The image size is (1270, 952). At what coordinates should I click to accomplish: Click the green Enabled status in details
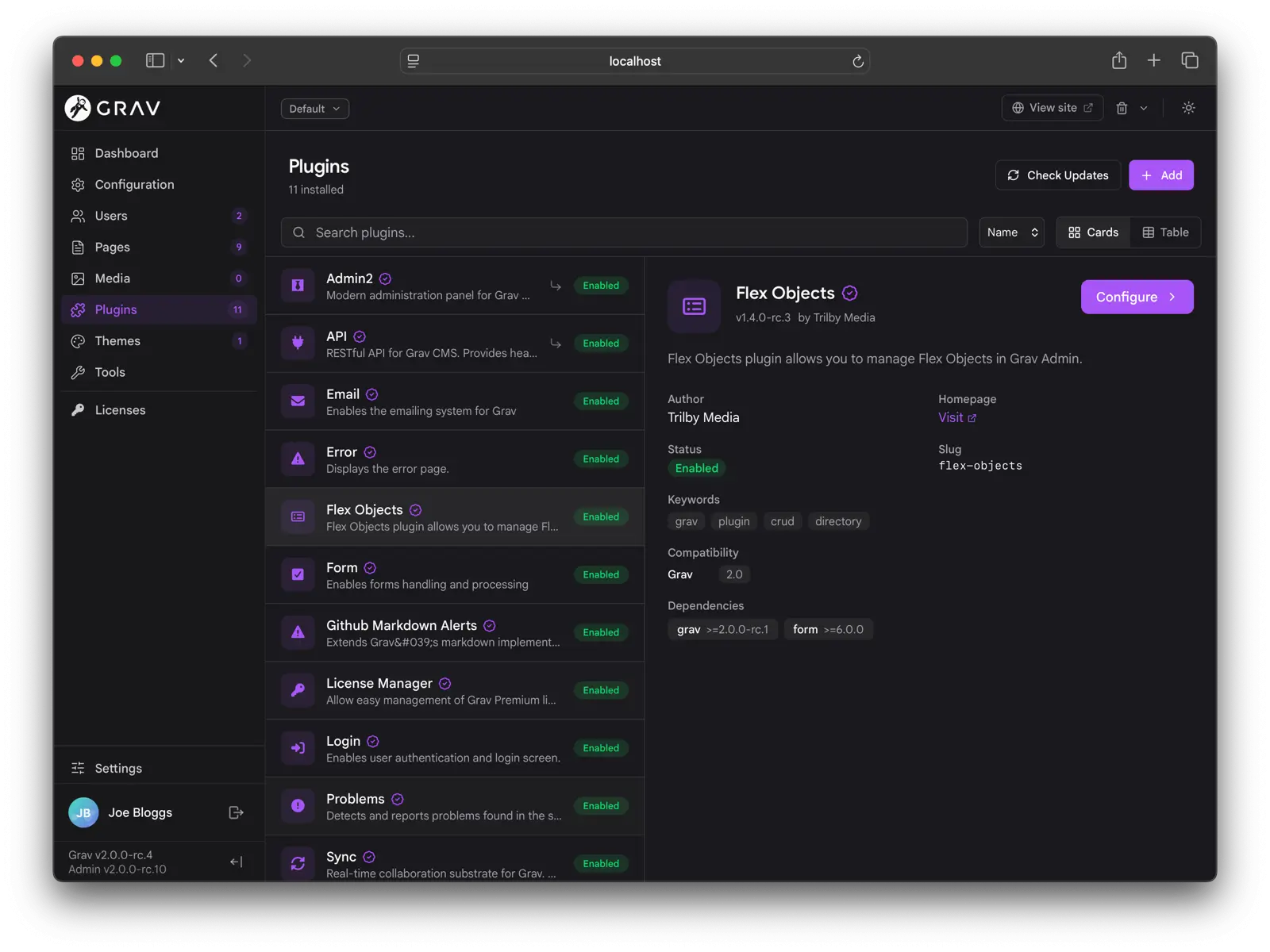click(x=697, y=468)
